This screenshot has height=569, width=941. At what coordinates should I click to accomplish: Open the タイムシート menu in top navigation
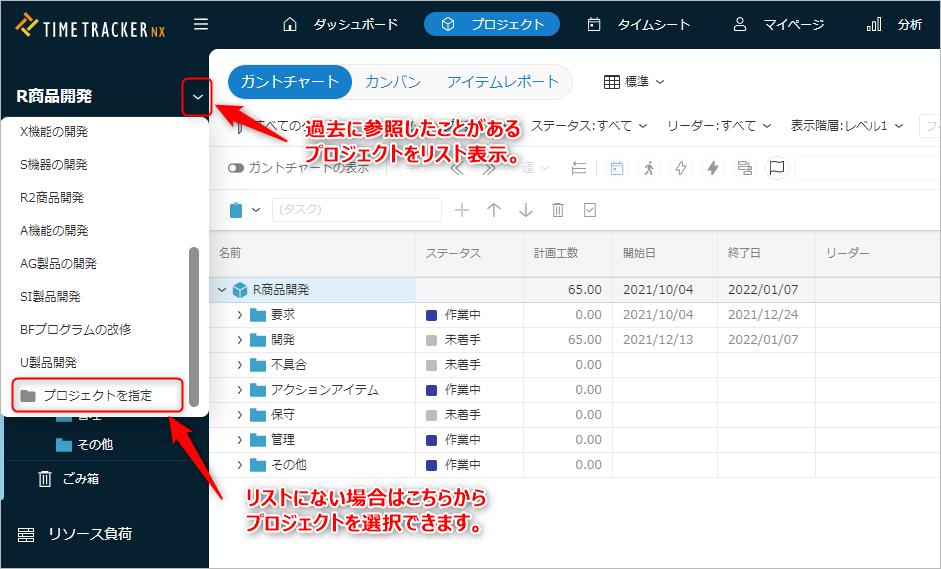[639, 24]
